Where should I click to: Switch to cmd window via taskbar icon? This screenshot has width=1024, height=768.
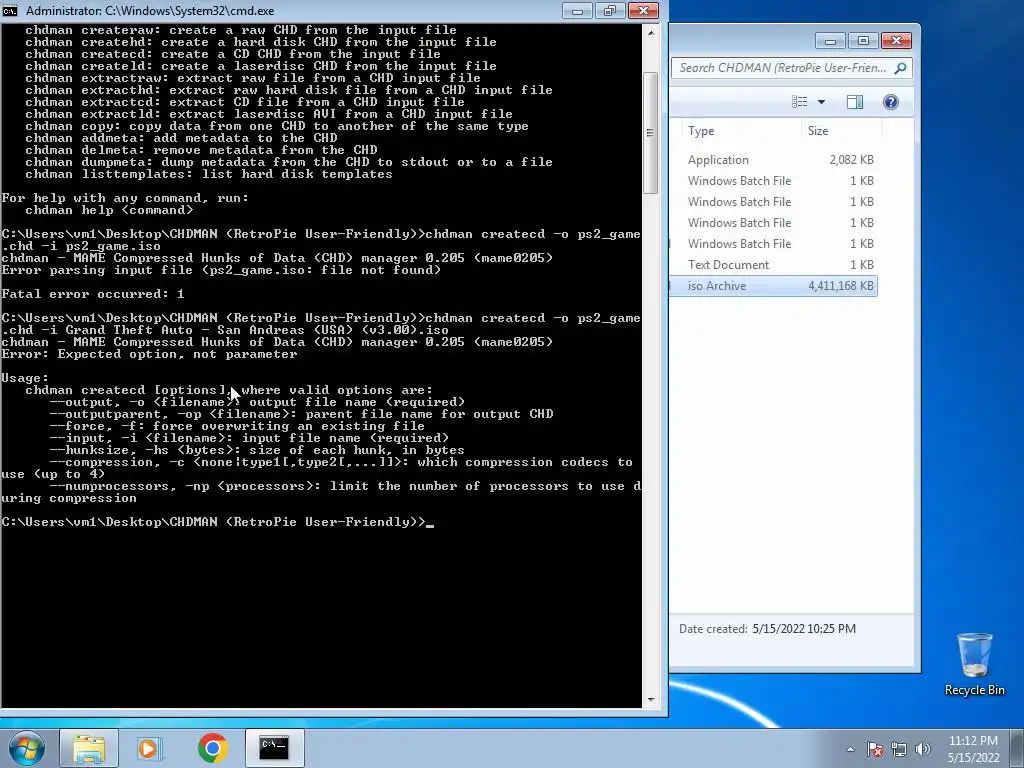[274, 748]
